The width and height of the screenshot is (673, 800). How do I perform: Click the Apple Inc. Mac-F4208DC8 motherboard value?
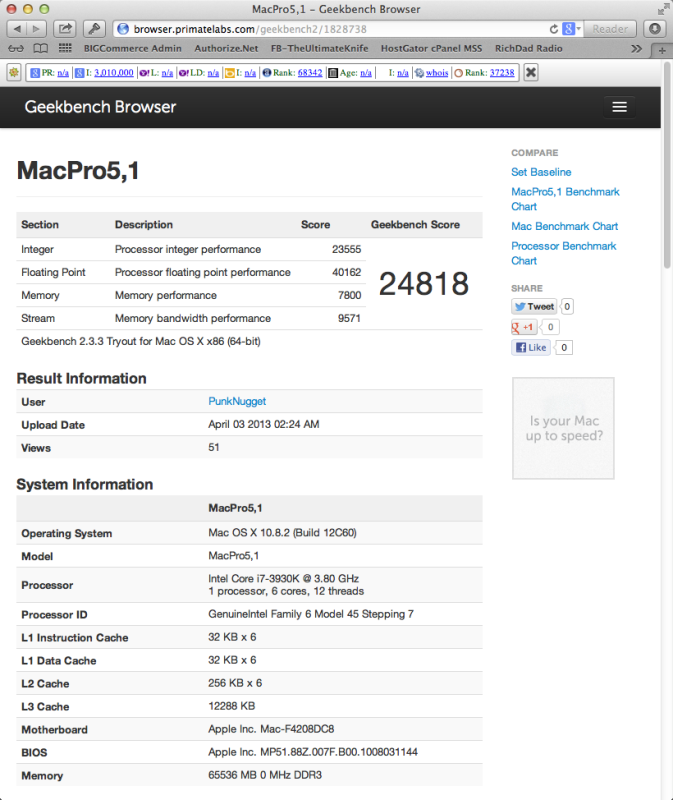[271, 729]
